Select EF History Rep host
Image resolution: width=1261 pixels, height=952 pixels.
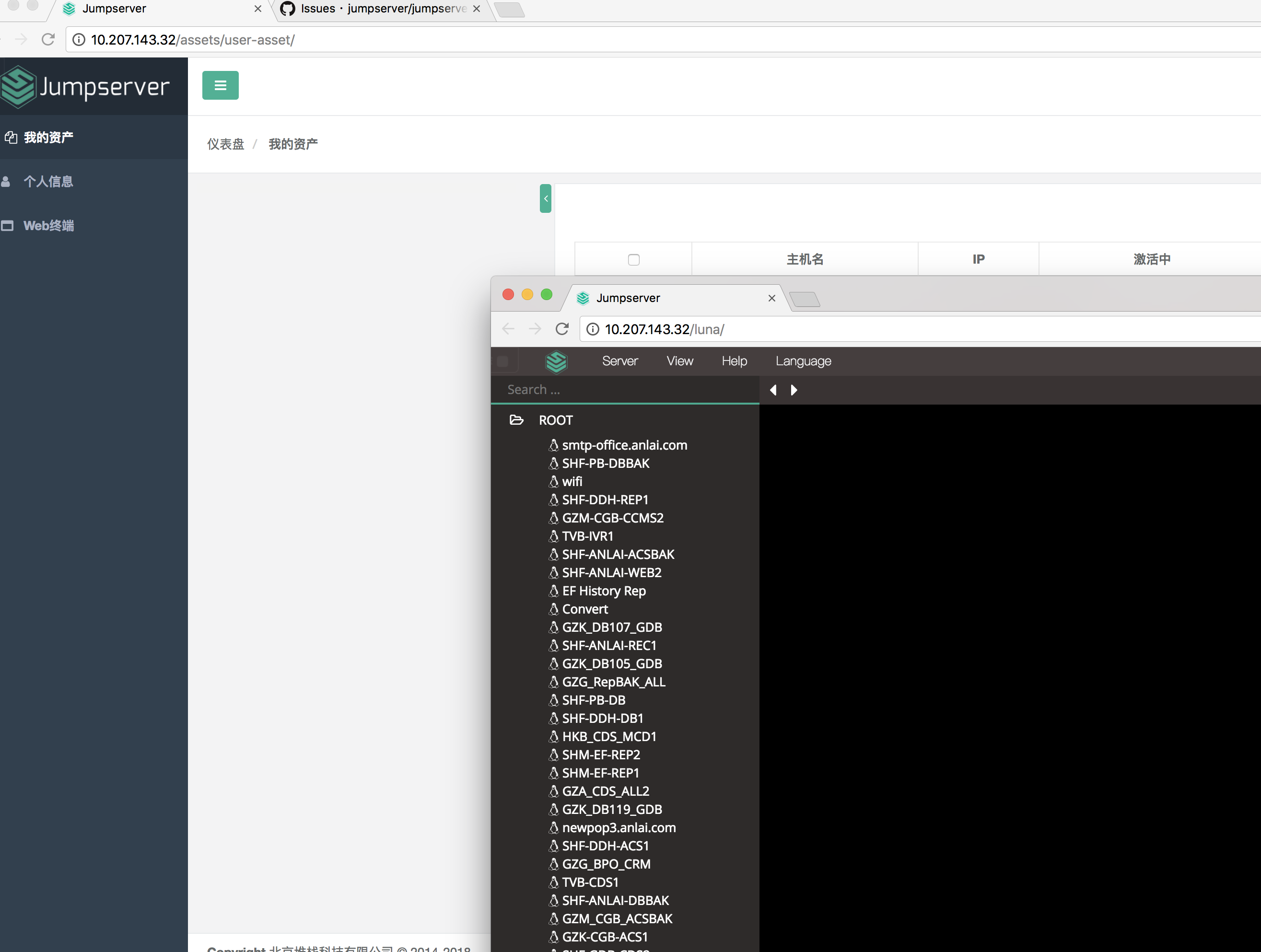(x=604, y=591)
